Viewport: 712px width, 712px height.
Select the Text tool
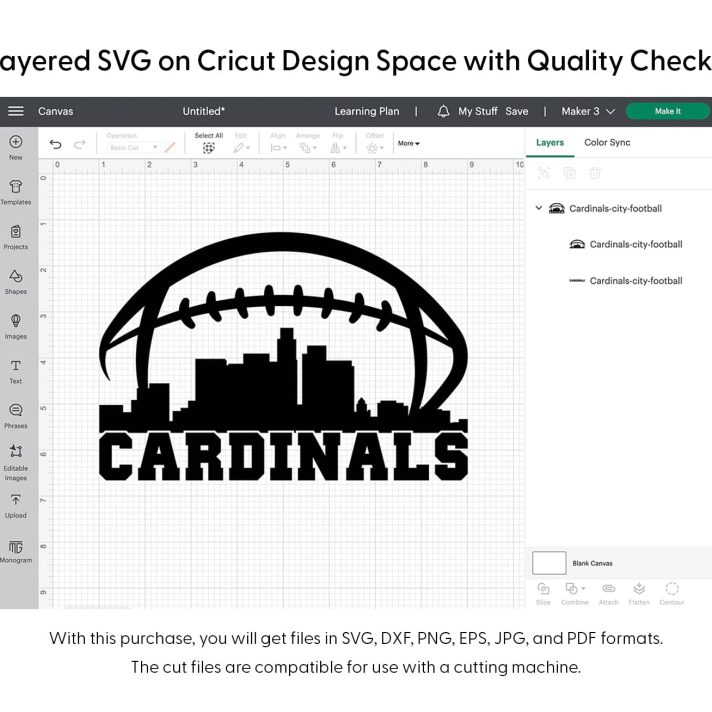[16, 371]
